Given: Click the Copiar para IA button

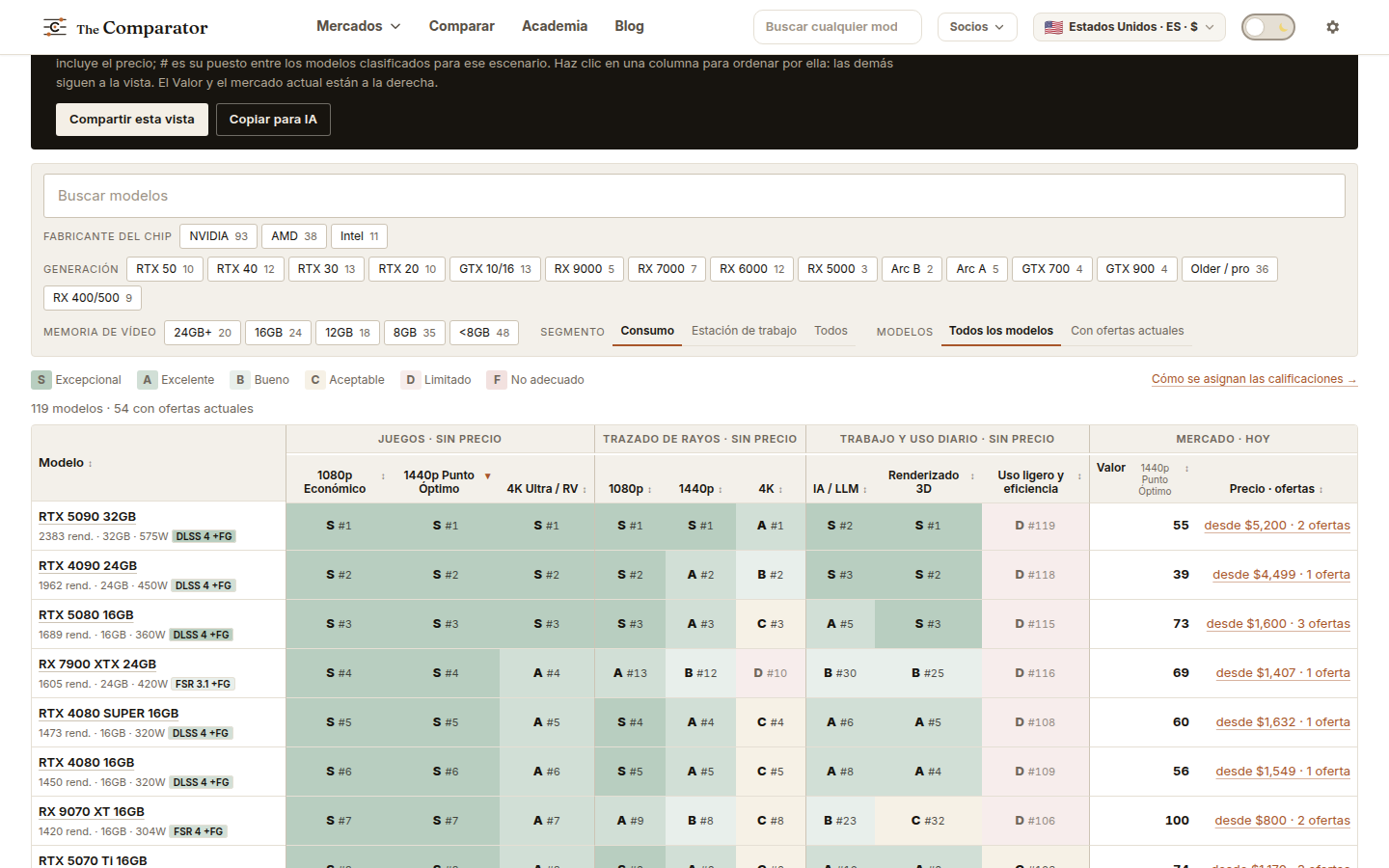Looking at the screenshot, I should (273, 120).
